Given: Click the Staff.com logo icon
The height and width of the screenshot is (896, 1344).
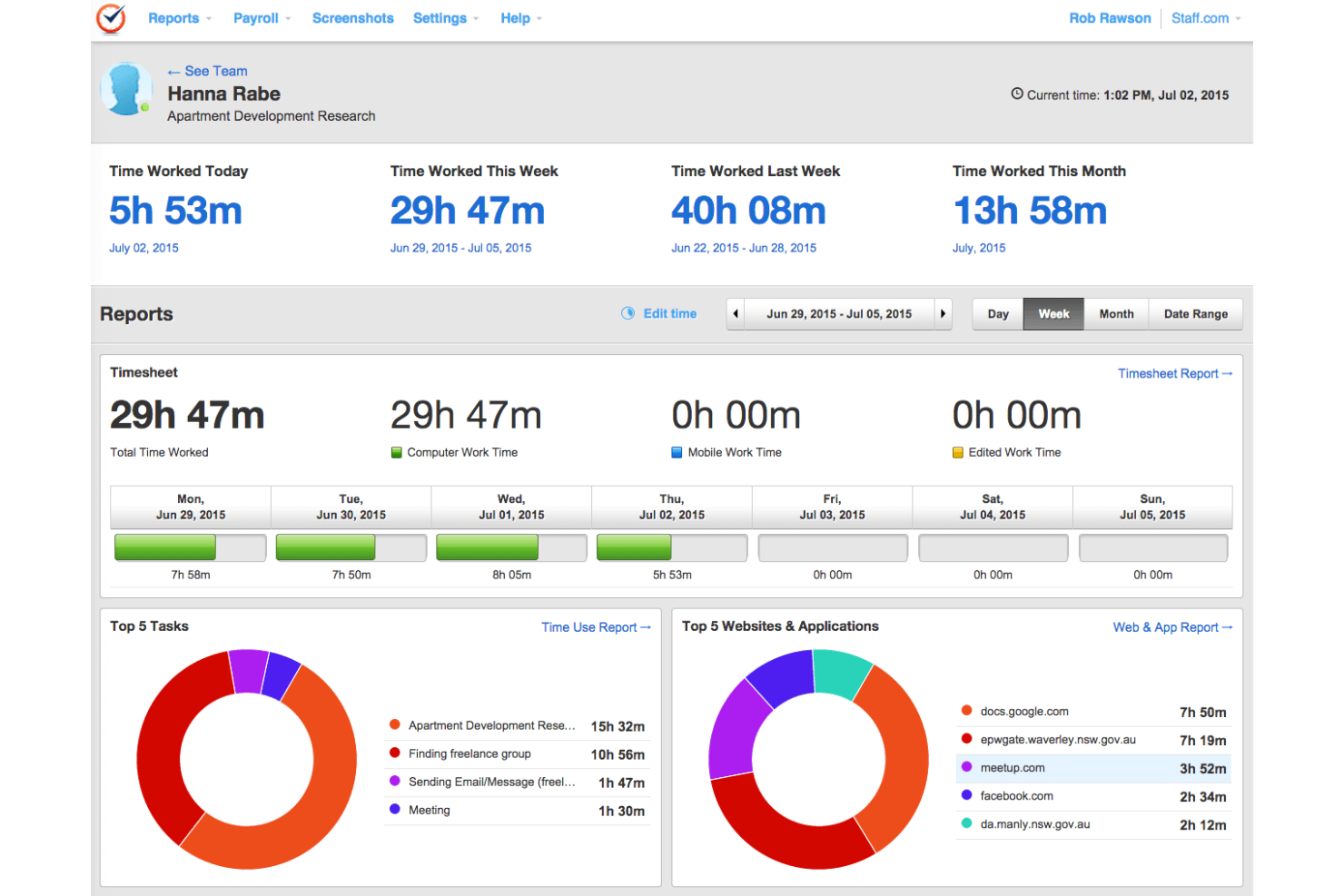Looking at the screenshot, I should tap(109, 18).
